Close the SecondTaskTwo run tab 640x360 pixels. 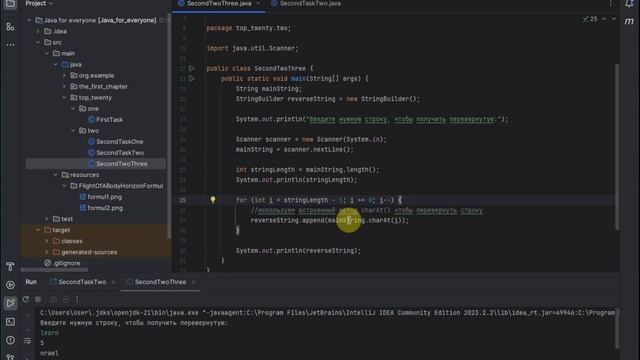click(113, 282)
